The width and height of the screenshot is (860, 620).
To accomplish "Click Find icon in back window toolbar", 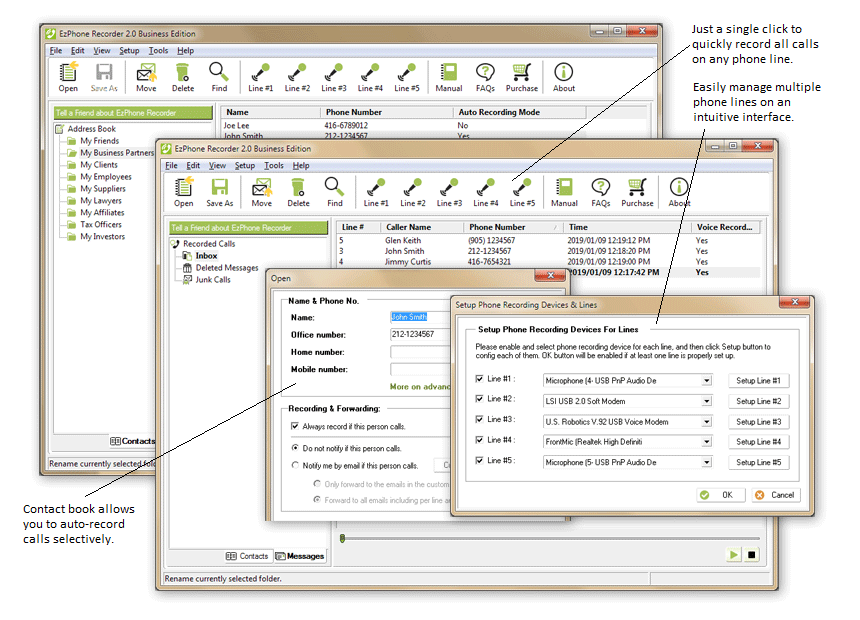I will click(x=219, y=77).
